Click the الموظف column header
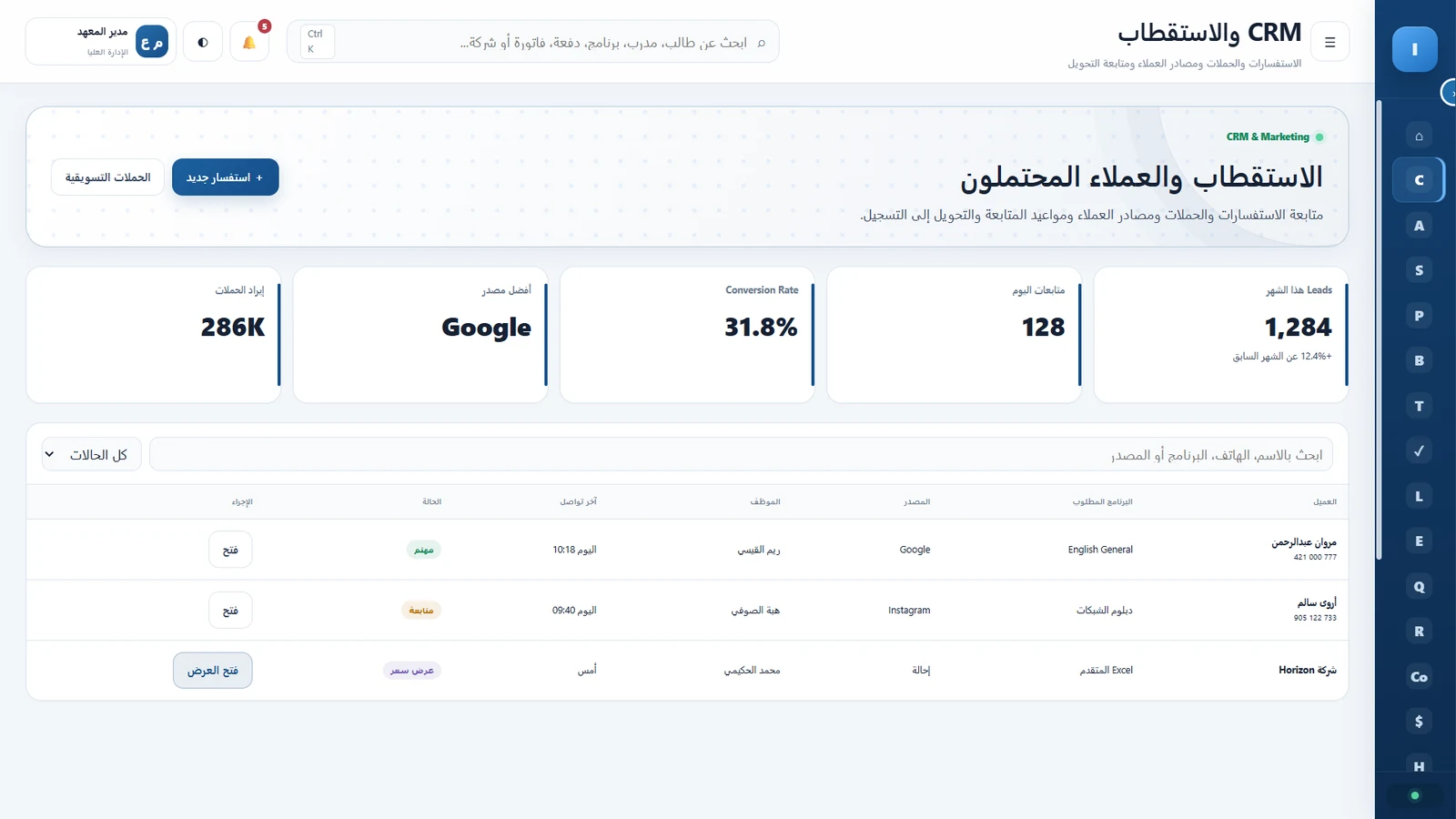 click(765, 501)
